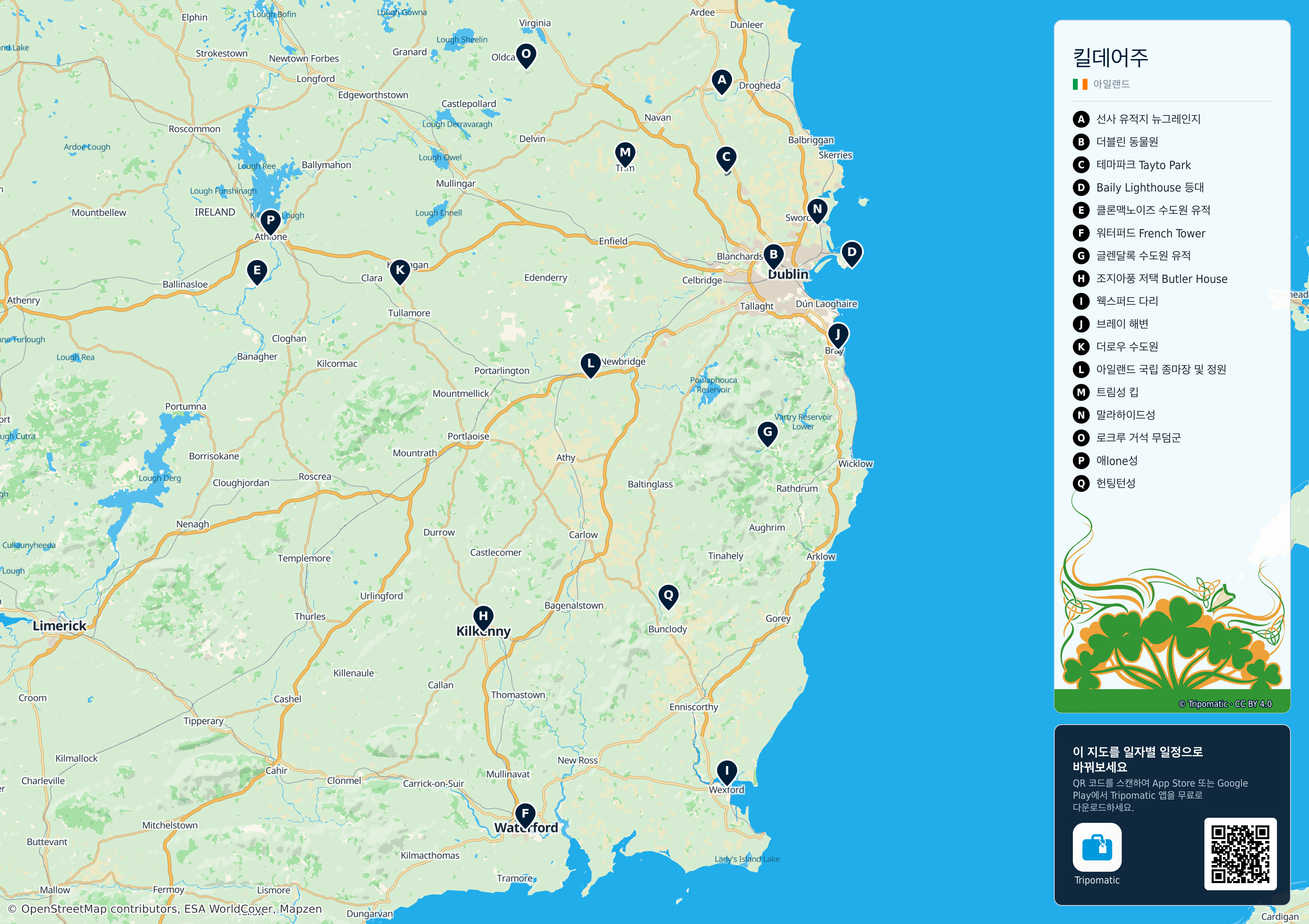Click map pin D on Howth peninsula

click(x=852, y=254)
